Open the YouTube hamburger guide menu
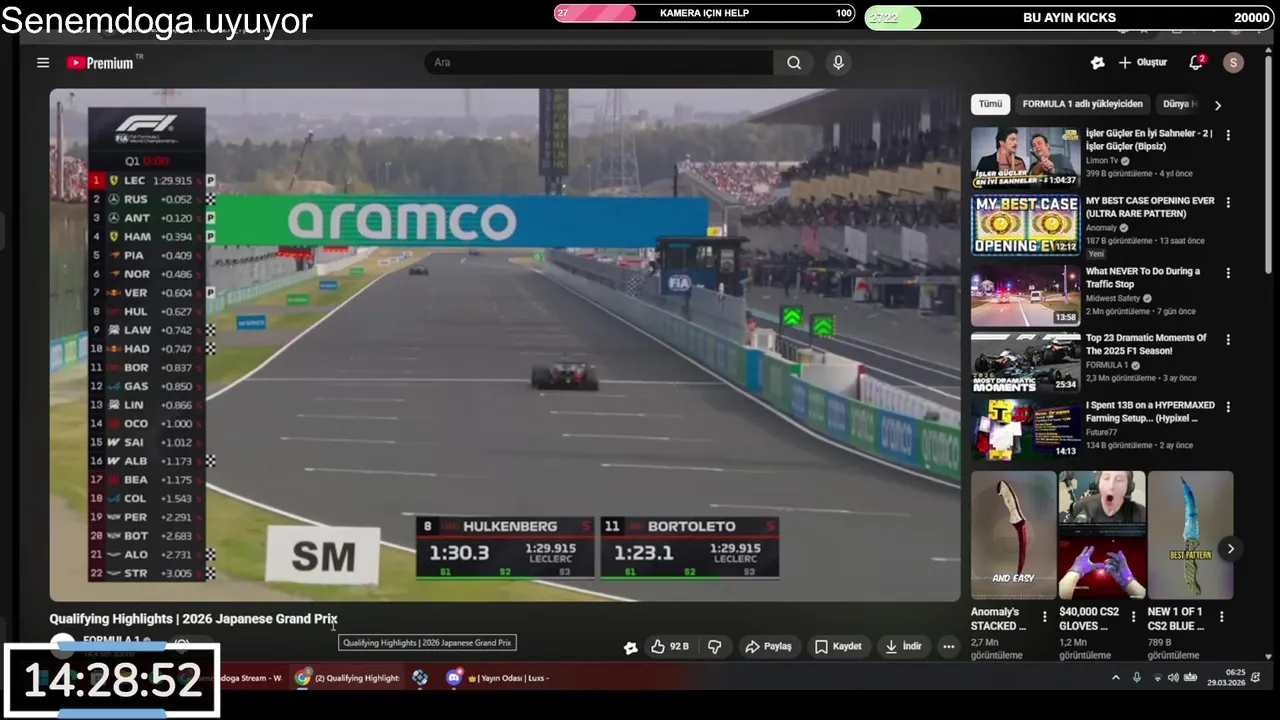Screen dimensions: 1280x720 [x=43, y=62]
